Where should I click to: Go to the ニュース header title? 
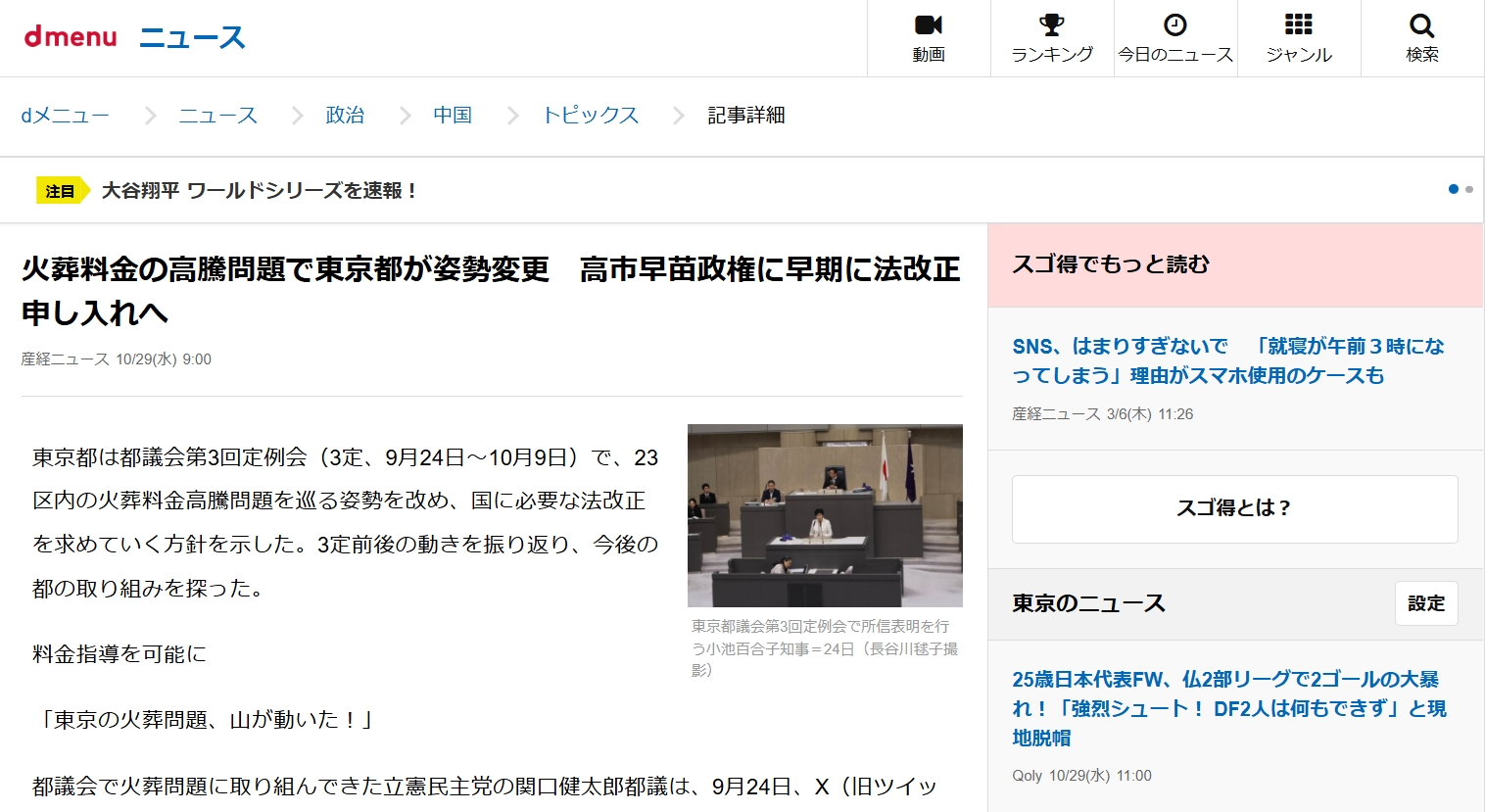coord(192,38)
